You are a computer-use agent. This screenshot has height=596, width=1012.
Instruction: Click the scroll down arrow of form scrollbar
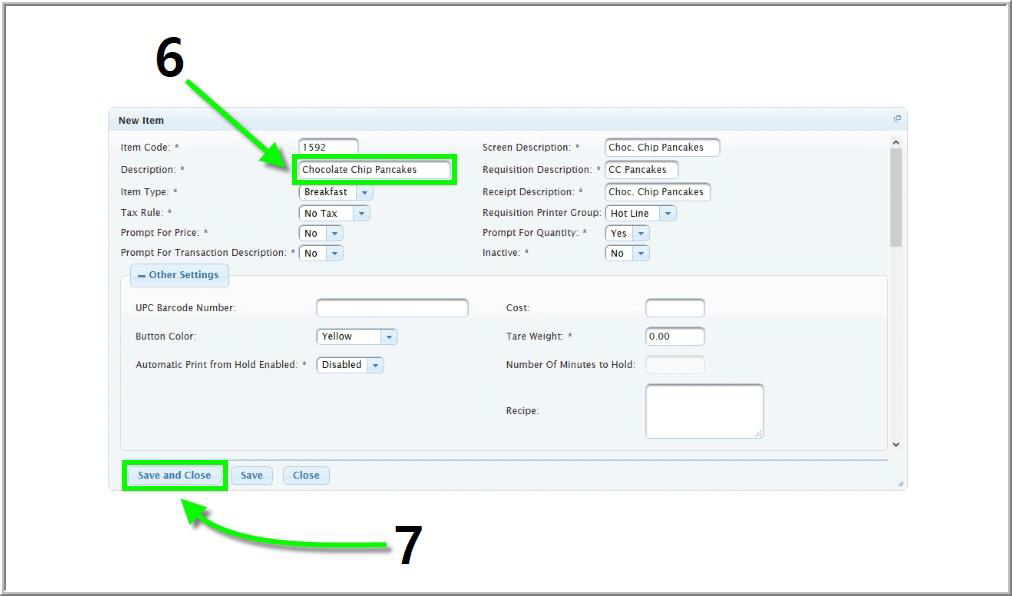[x=895, y=444]
